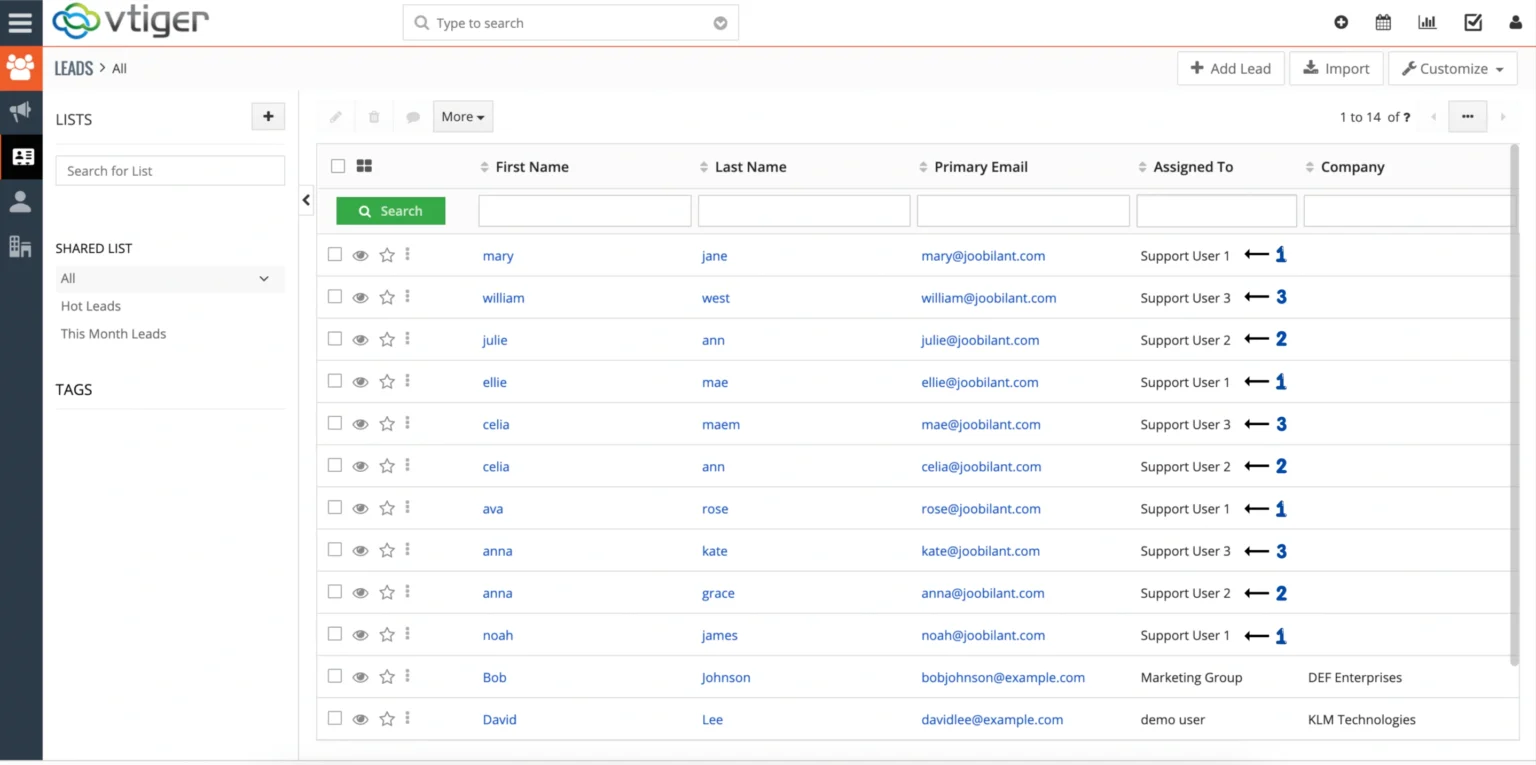Open the Organizations building icon in sidebar
The image size is (1536, 765).
(x=21, y=246)
